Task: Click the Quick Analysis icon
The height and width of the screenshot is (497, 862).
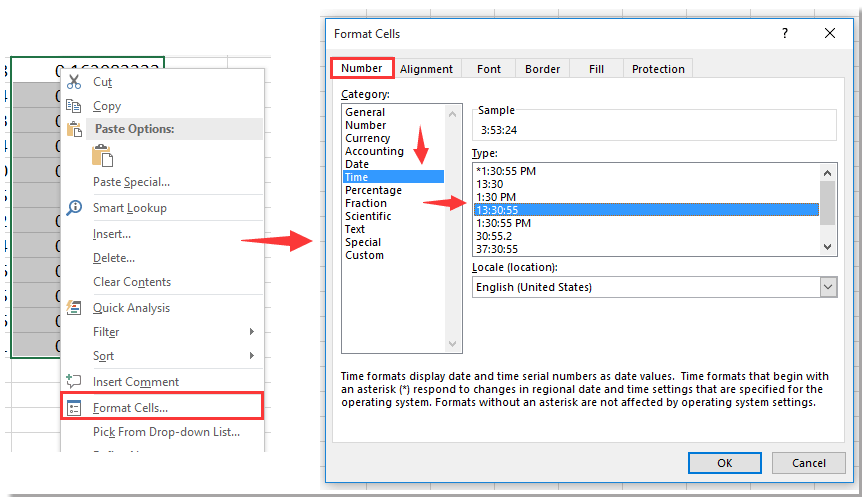Action: coord(74,308)
